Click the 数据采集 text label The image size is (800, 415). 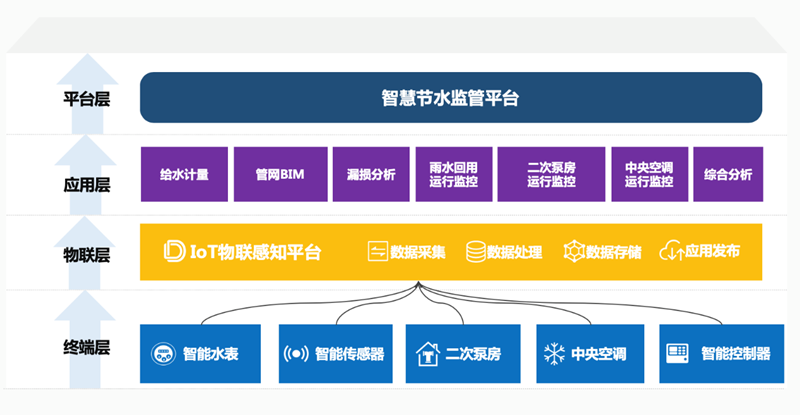point(418,252)
